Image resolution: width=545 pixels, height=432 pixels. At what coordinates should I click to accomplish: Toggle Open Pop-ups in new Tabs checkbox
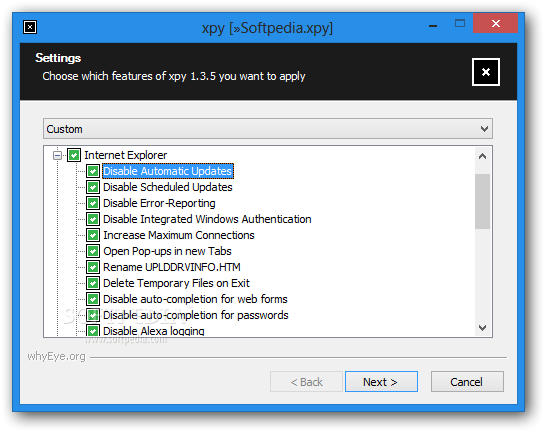tap(93, 251)
